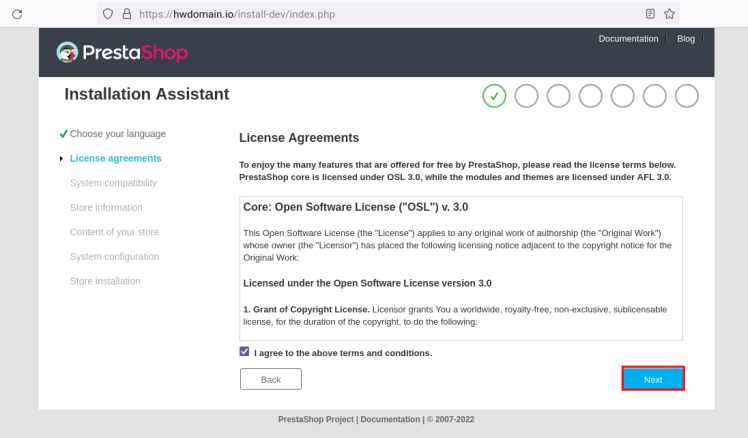This screenshot has width=748, height=438.
Task: Click the PrestaShop logo
Action: (x=123, y=52)
